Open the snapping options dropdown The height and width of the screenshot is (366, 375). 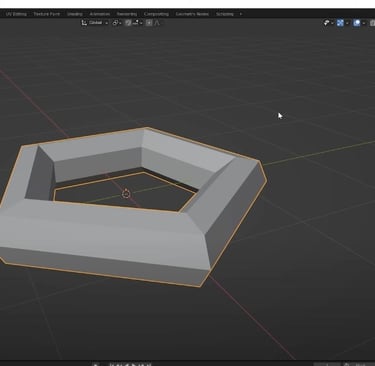[137, 23]
